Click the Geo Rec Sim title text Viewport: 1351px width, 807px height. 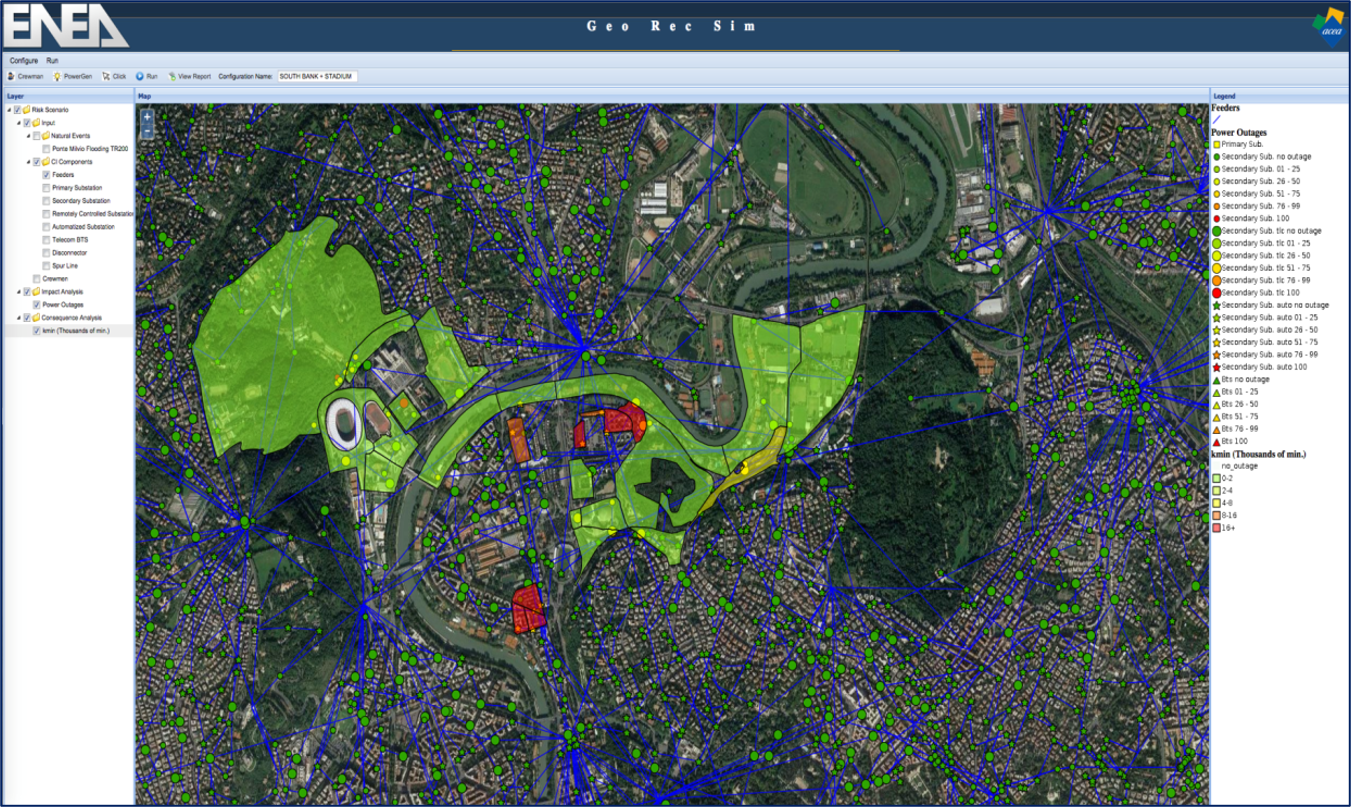672,26
